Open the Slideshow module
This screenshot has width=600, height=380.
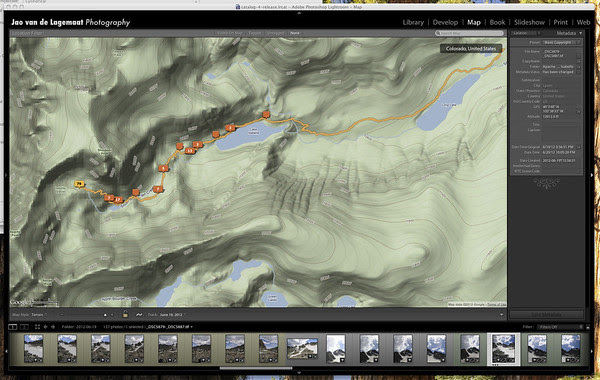(529, 22)
